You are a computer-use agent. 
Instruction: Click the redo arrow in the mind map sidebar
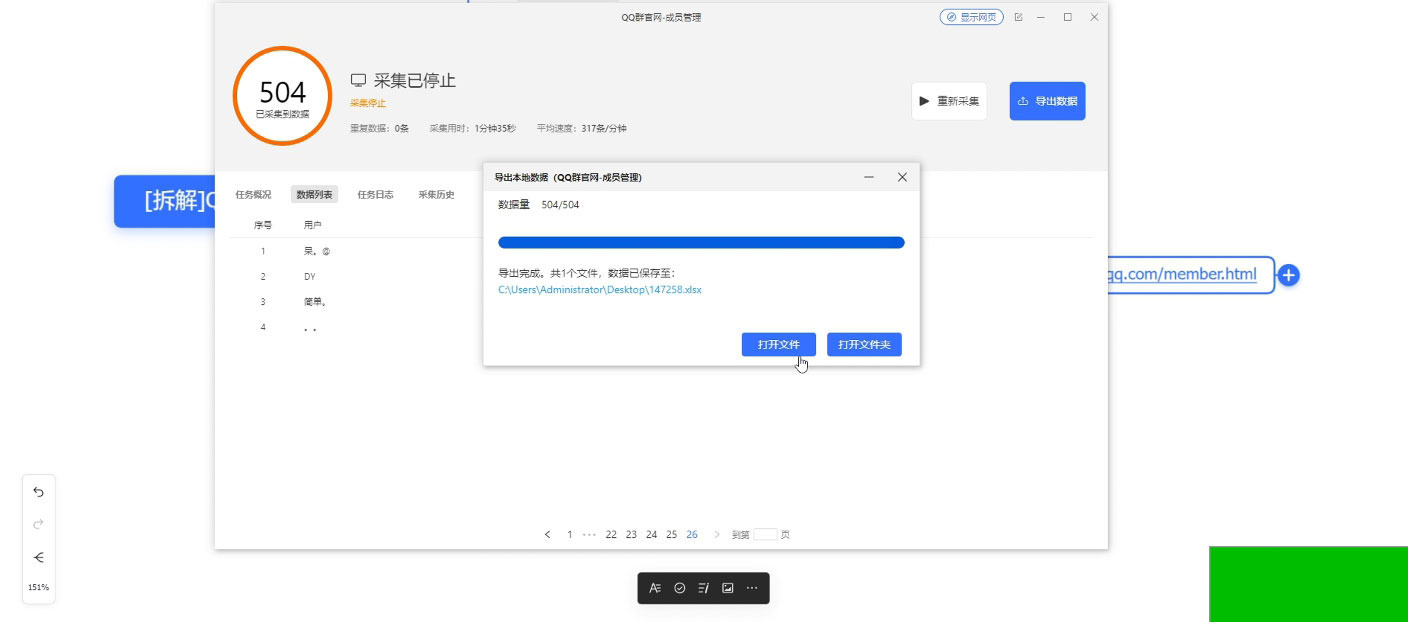(39, 524)
